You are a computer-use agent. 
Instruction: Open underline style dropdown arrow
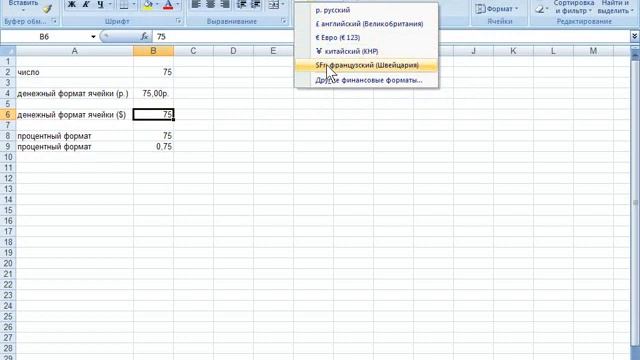pyautogui.click(x=109, y=4)
